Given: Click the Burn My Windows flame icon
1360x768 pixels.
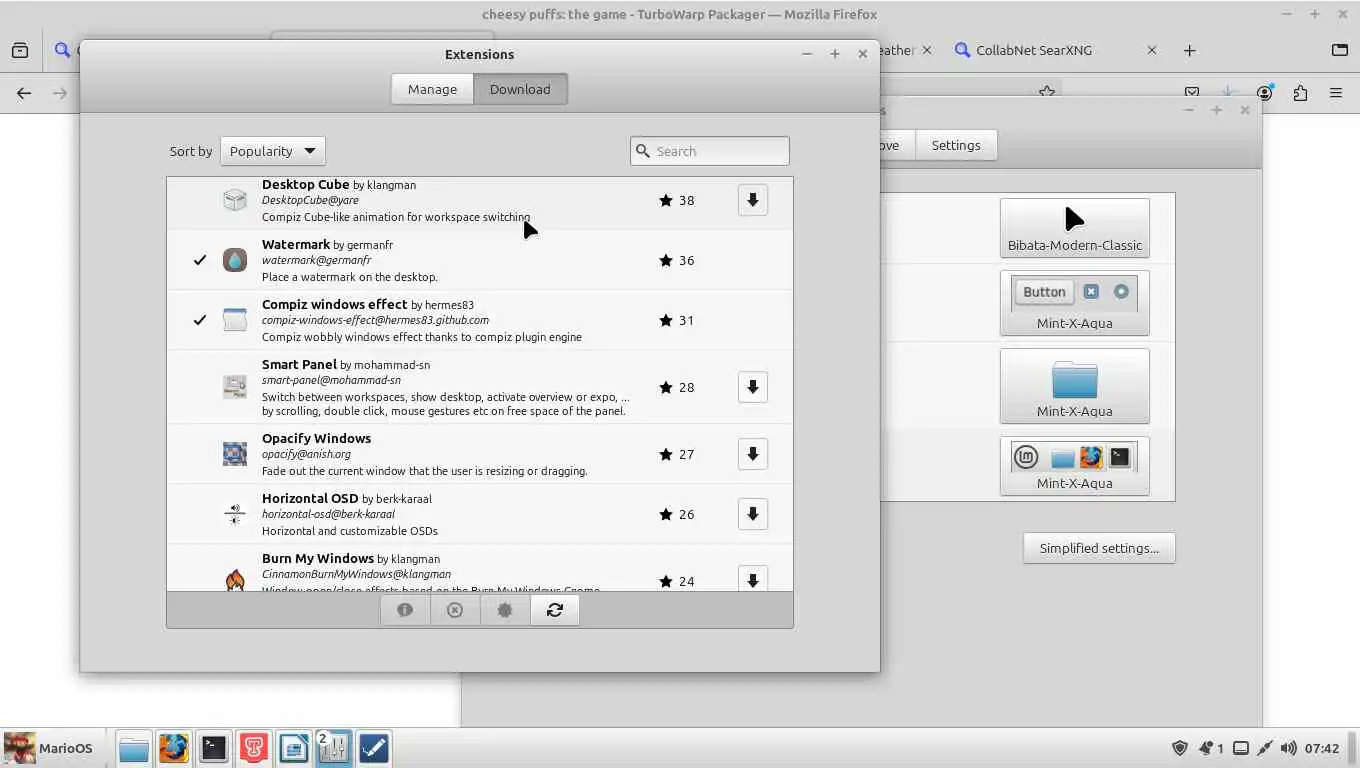Looking at the screenshot, I should pyautogui.click(x=235, y=579).
